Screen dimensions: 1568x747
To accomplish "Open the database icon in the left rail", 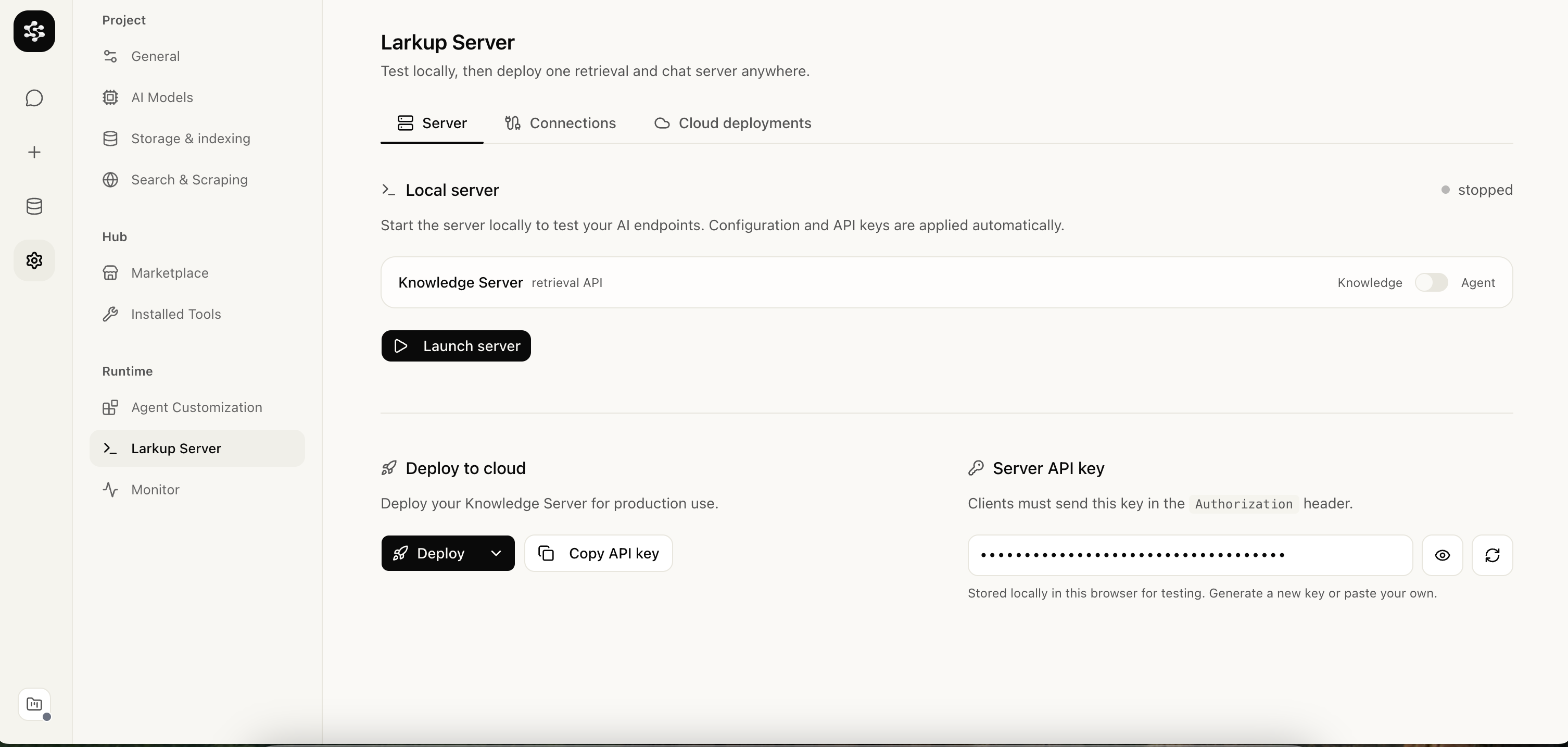I will click(x=34, y=207).
